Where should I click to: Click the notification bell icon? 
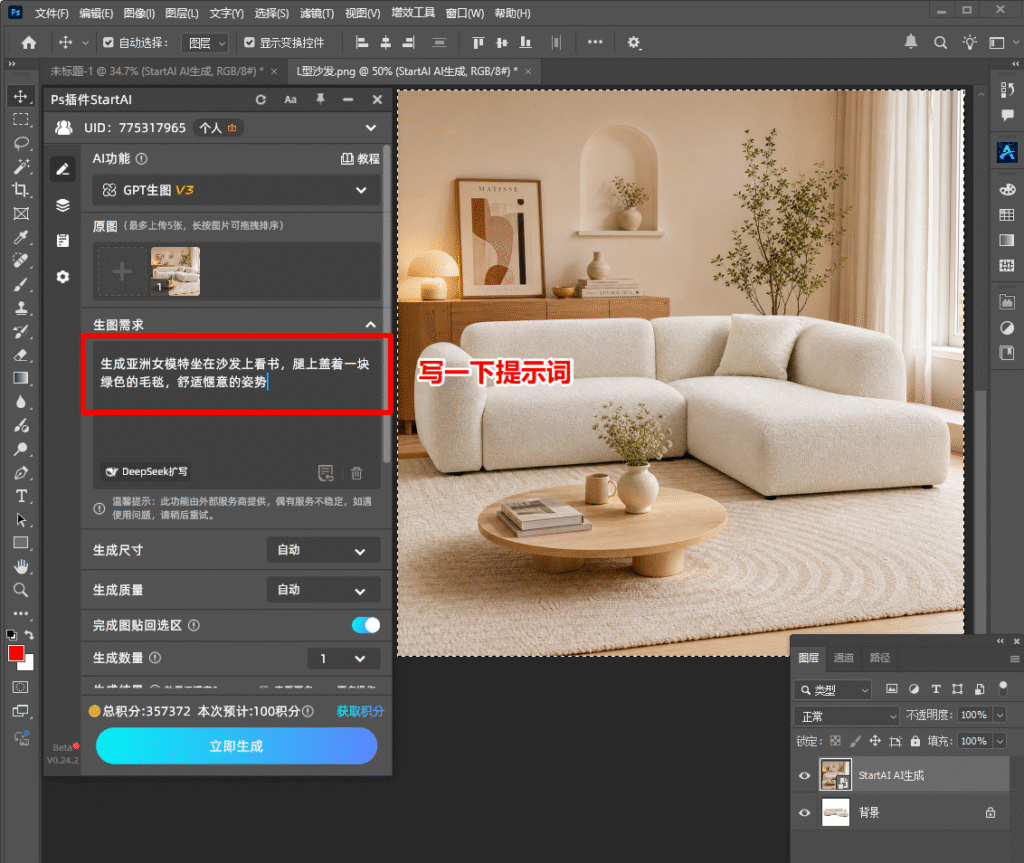point(910,42)
